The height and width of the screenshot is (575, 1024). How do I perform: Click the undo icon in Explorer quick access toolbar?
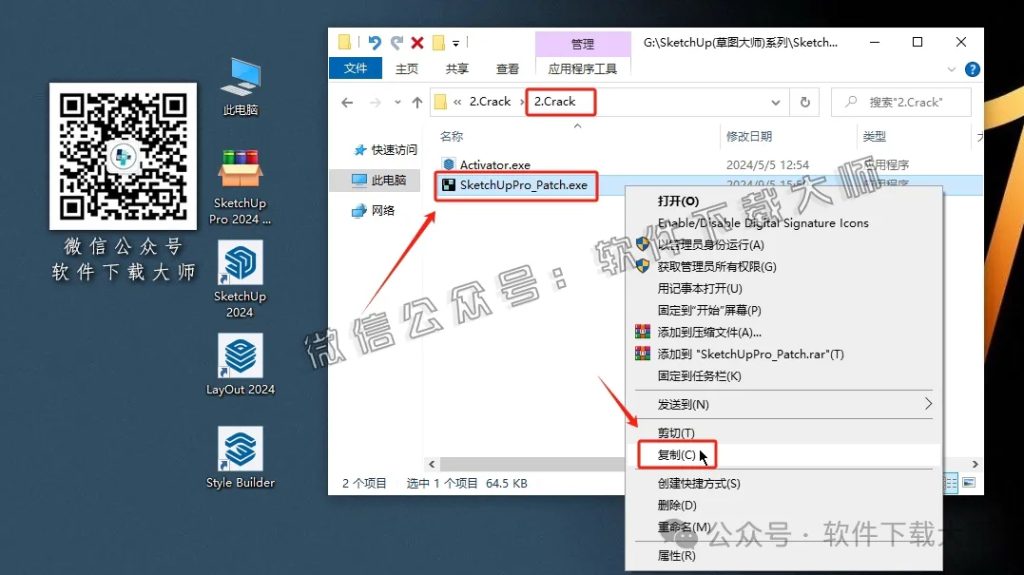coord(374,43)
